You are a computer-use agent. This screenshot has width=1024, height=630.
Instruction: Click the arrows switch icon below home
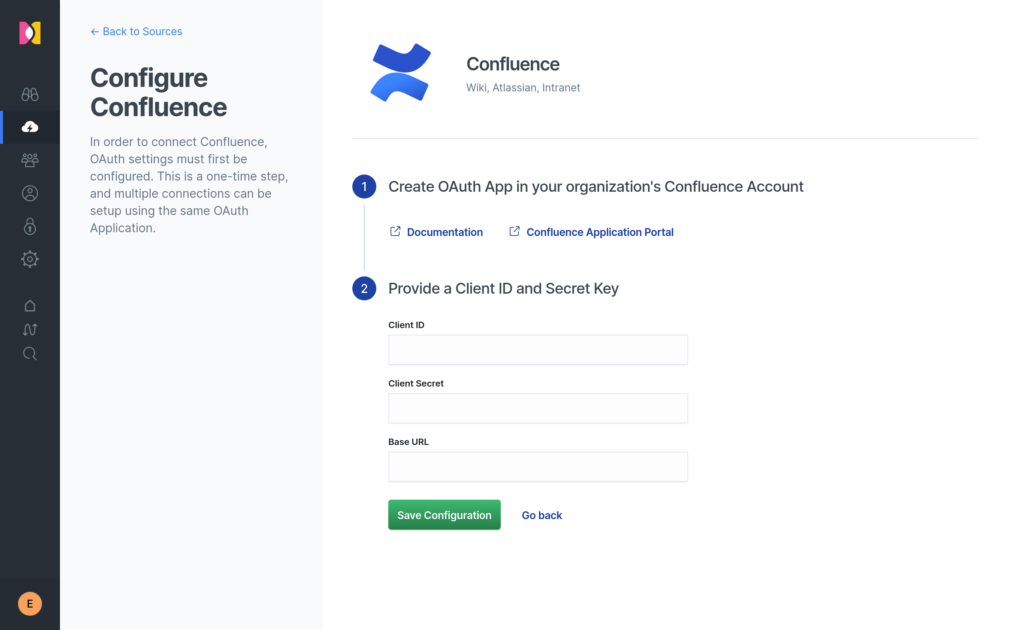pos(30,330)
